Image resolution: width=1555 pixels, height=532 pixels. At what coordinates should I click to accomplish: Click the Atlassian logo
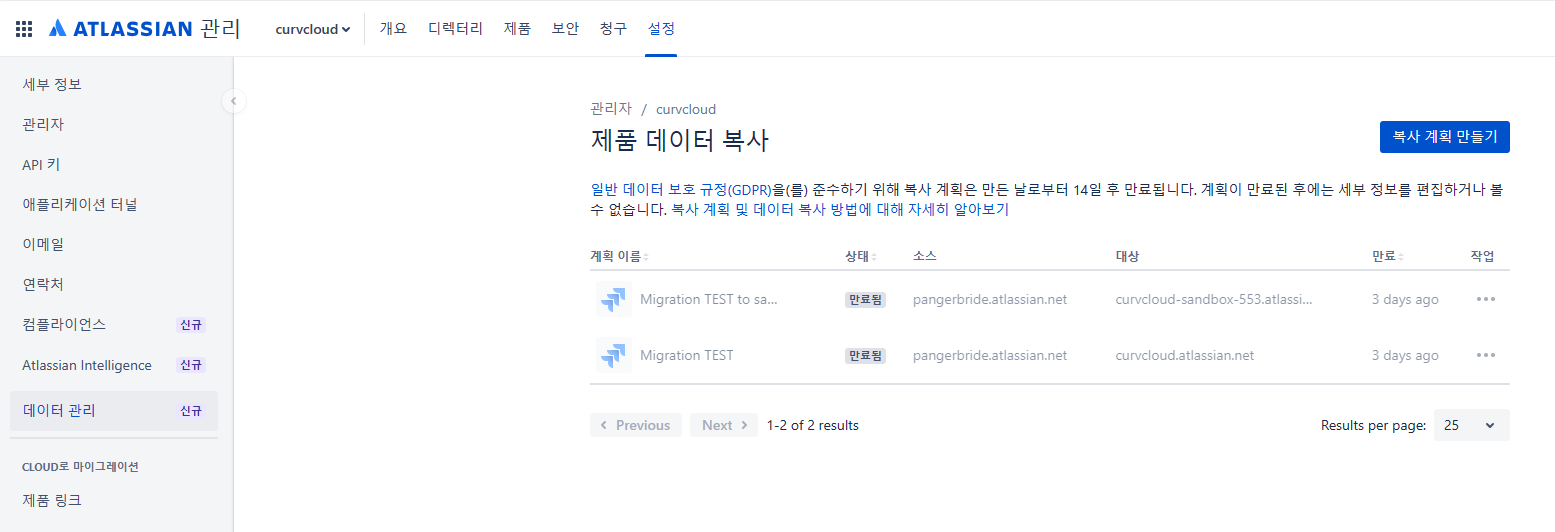coord(144,29)
